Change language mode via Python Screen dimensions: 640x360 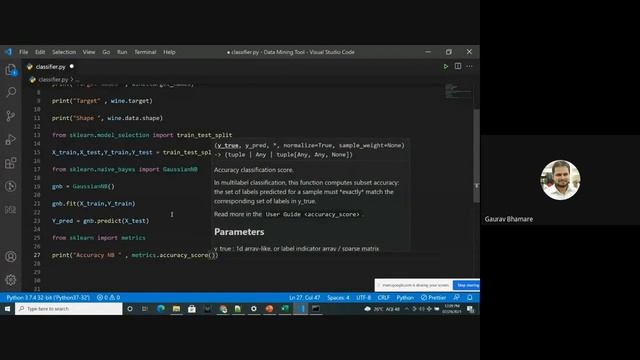coord(405,298)
